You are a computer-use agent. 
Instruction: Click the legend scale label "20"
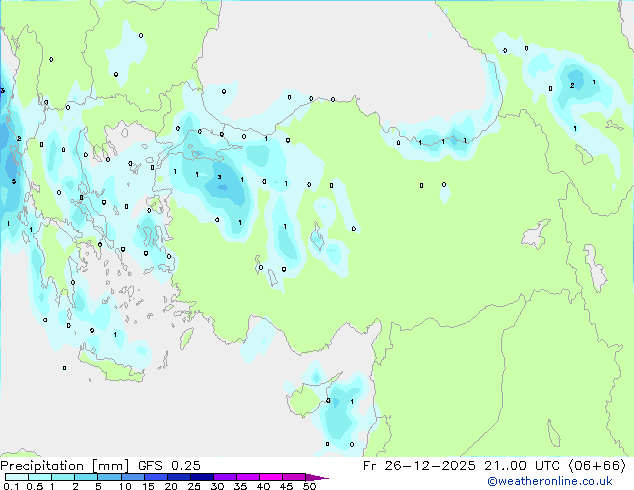(171, 486)
